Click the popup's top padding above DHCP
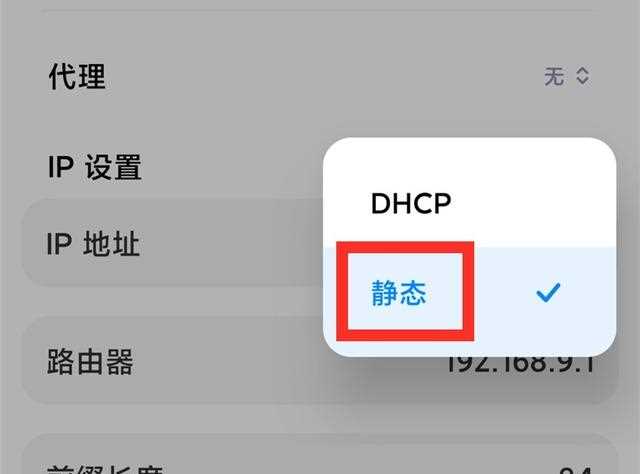 pos(469,159)
